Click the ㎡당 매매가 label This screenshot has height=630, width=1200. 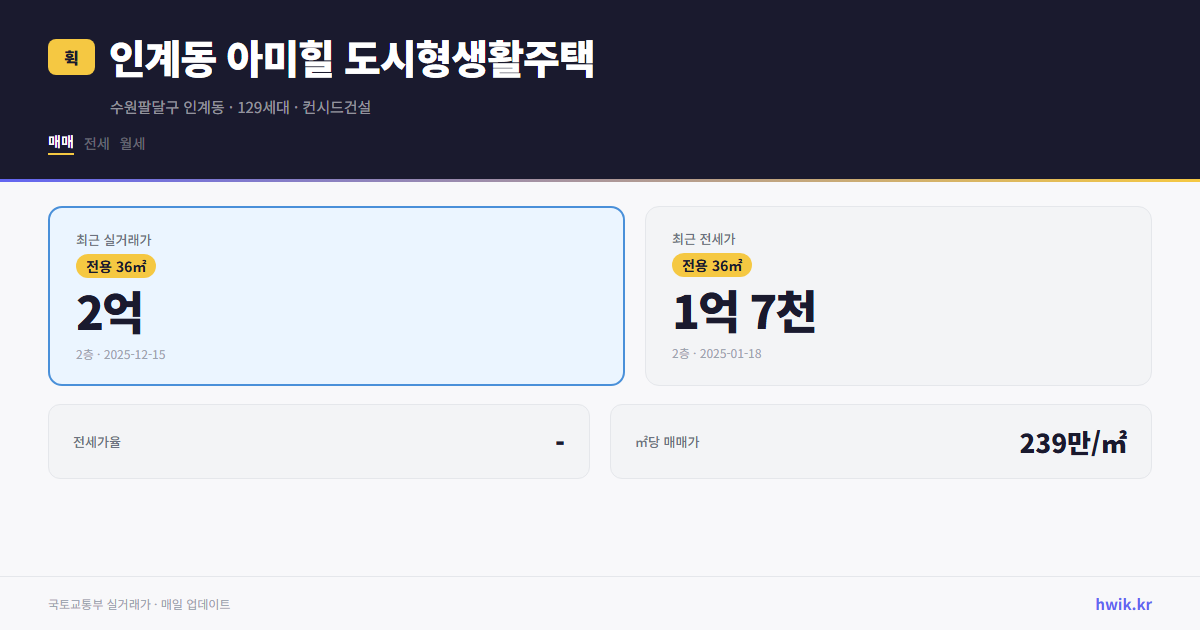666,441
